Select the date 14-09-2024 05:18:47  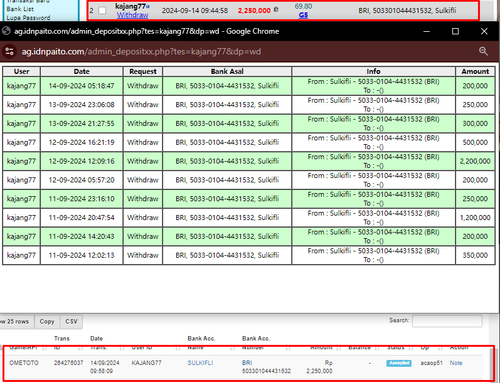(82, 86)
